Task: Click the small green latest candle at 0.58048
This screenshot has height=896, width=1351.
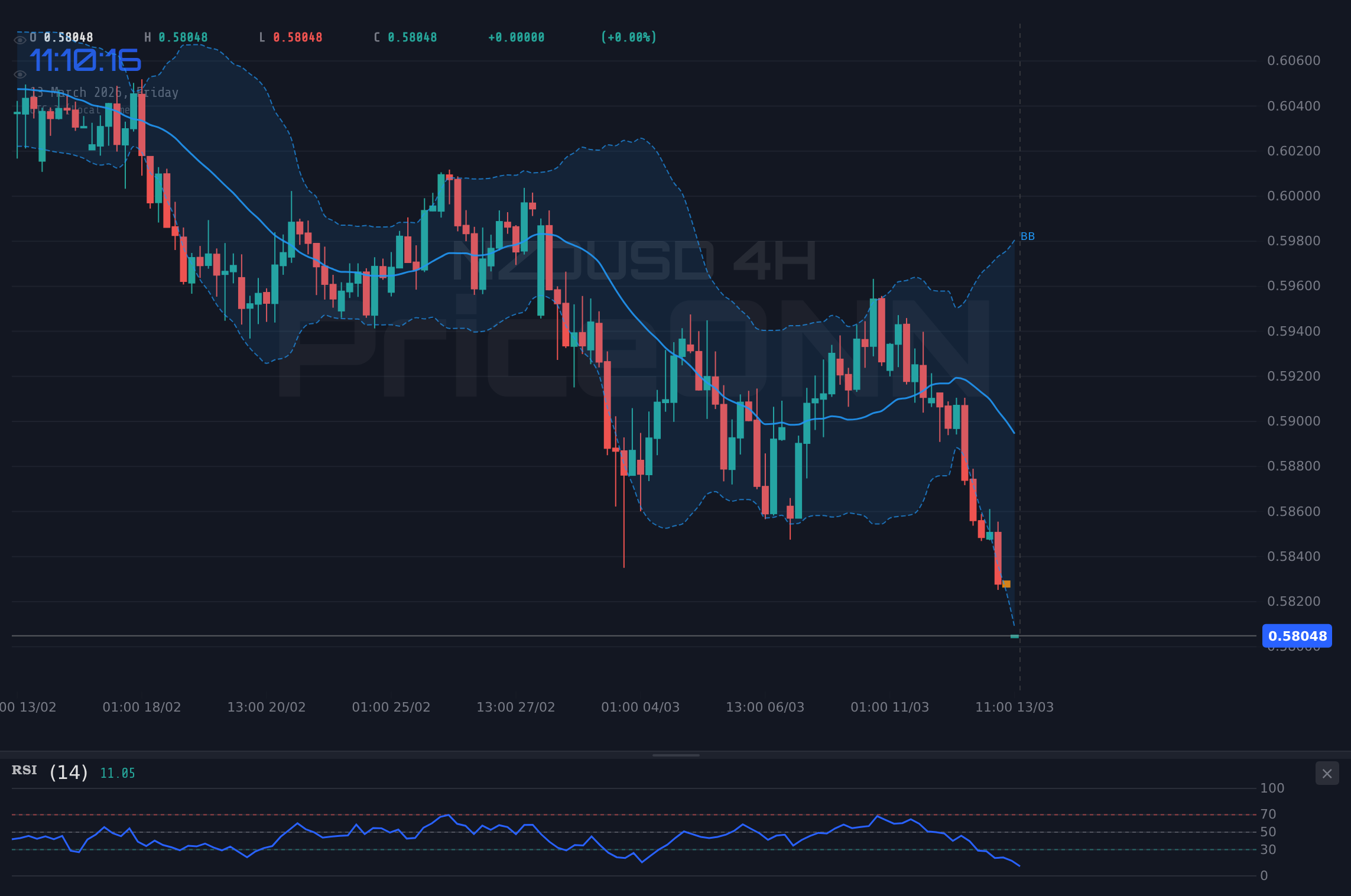Action: point(1015,637)
